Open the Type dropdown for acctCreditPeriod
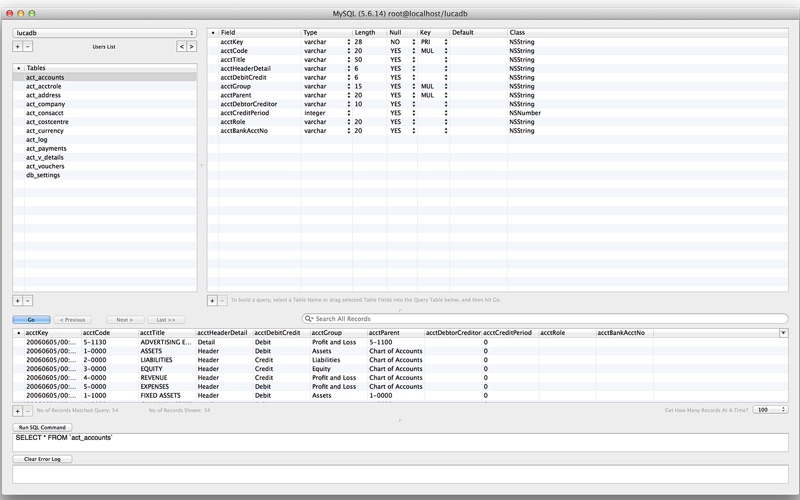The image size is (800, 500). [x=348, y=113]
